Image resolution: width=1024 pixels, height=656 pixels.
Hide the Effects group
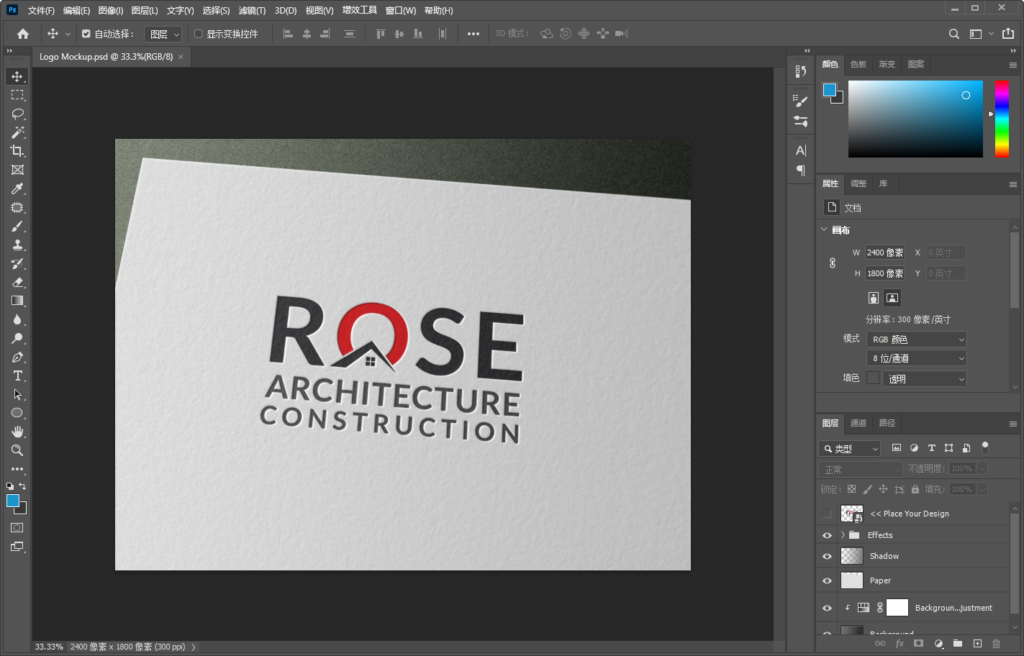point(827,535)
